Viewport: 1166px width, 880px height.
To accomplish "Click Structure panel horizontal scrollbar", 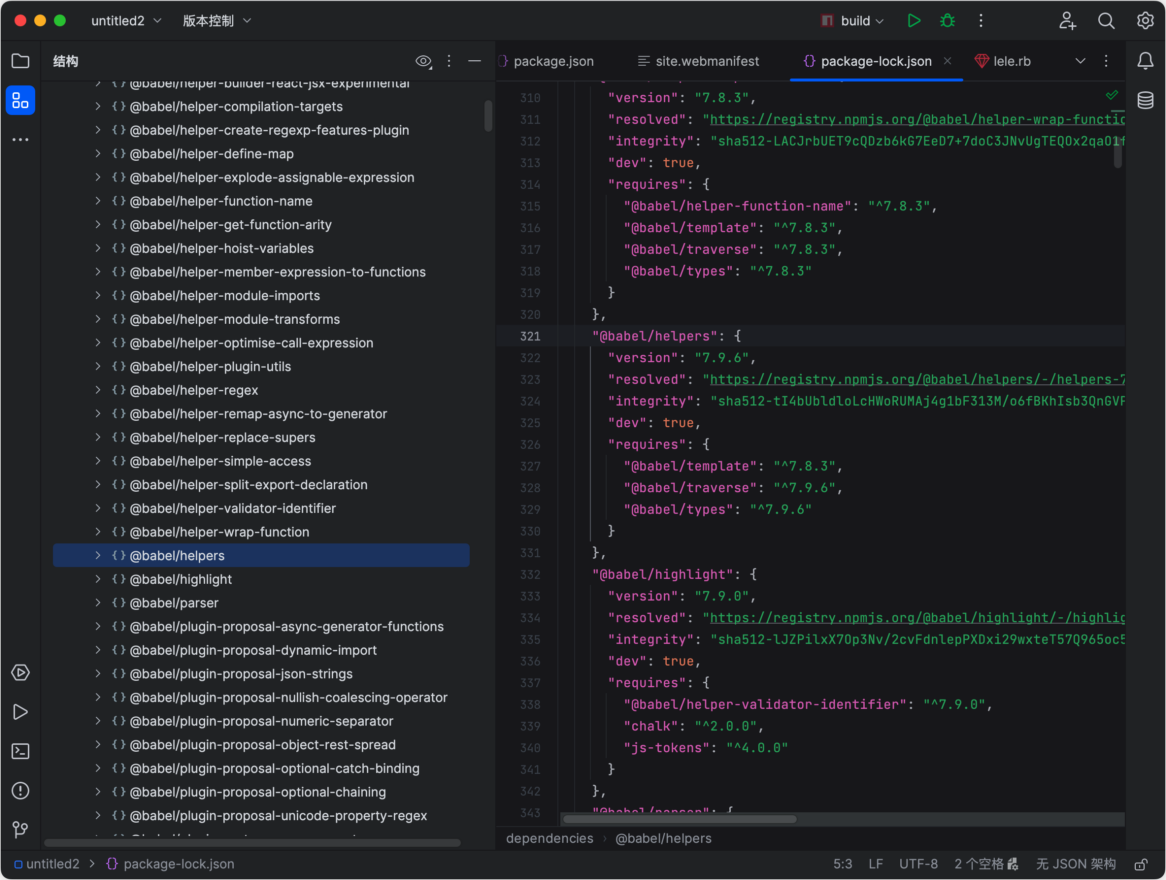I will click(252, 843).
